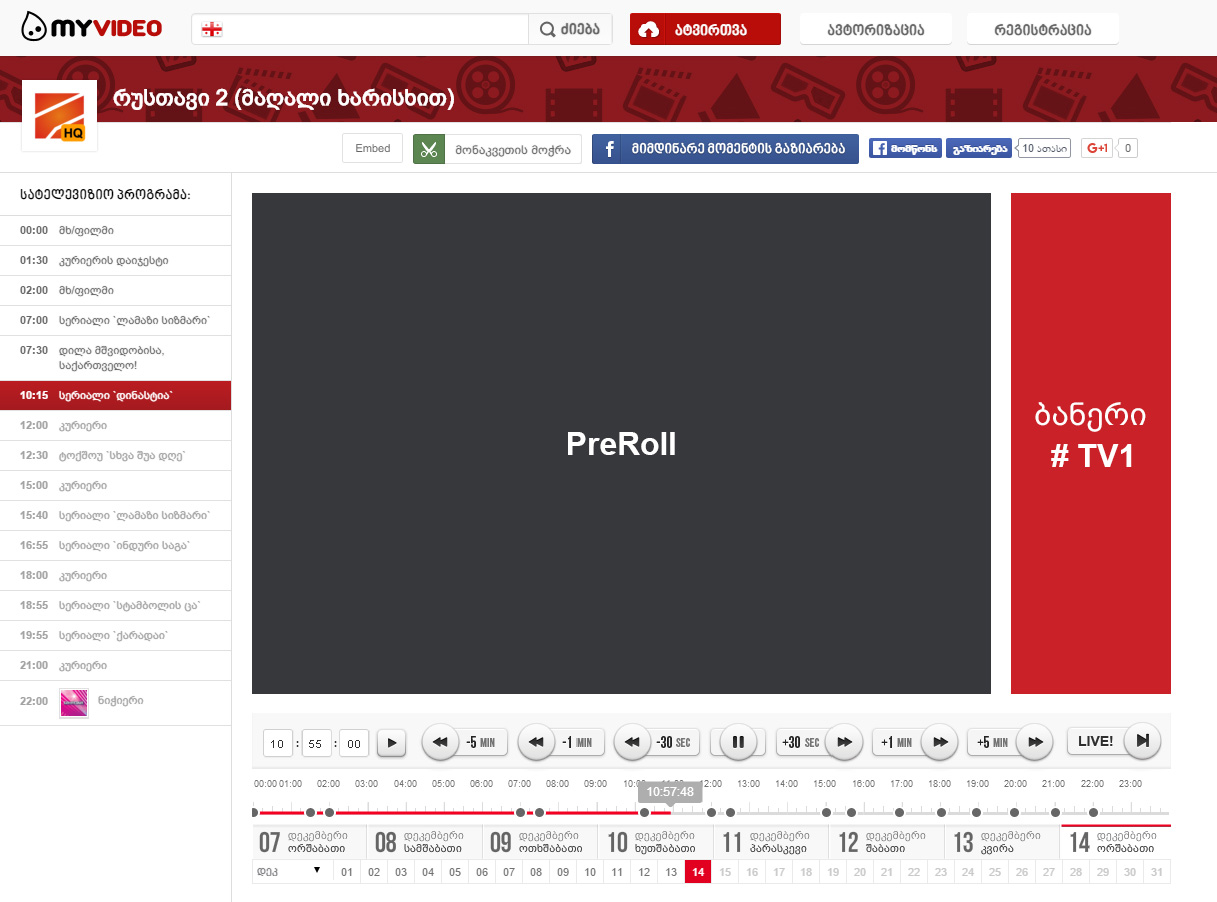Open the language flag selector in search bar
The image size is (1217, 902).
211,29
